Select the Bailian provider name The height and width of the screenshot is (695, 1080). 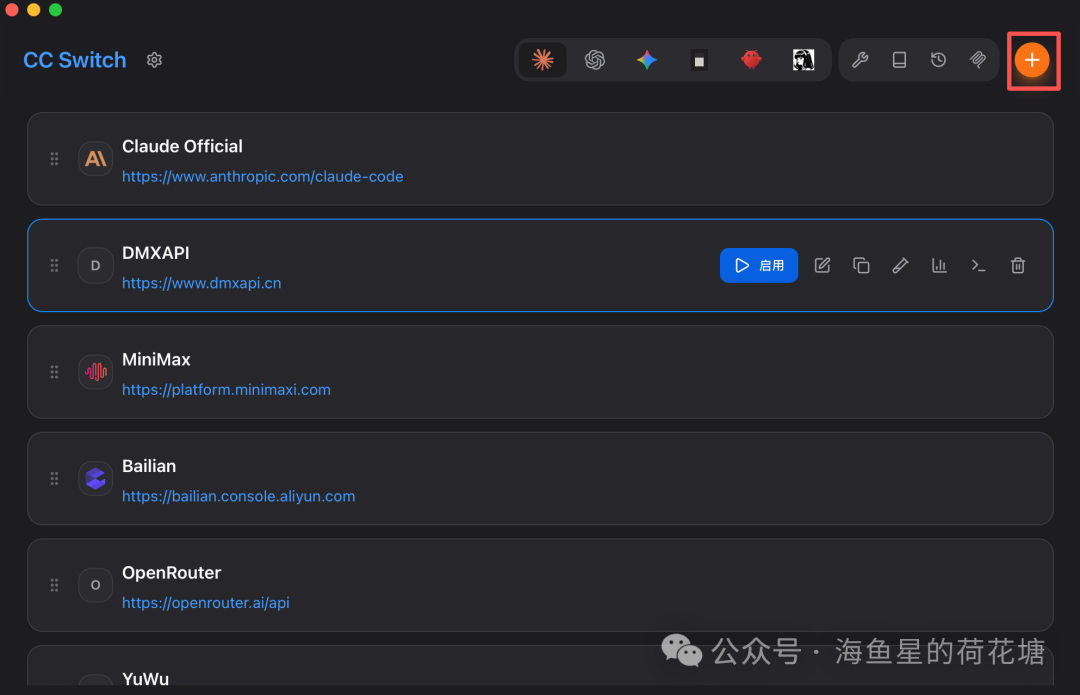(x=149, y=466)
